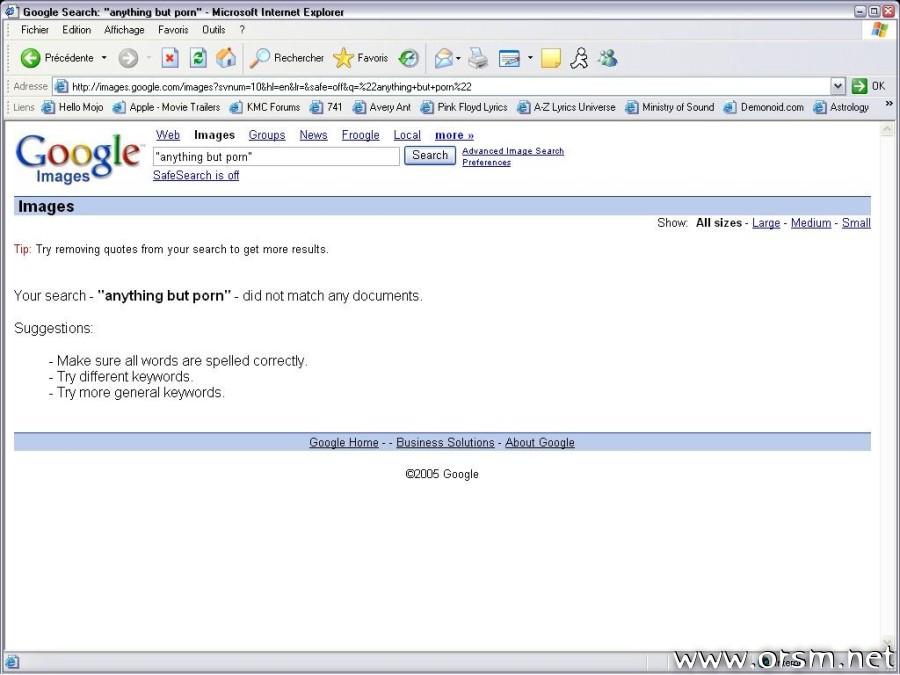The width and height of the screenshot is (900, 675).
Task: Go to the Home page icon
Action: pyautogui.click(x=226, y=58)
